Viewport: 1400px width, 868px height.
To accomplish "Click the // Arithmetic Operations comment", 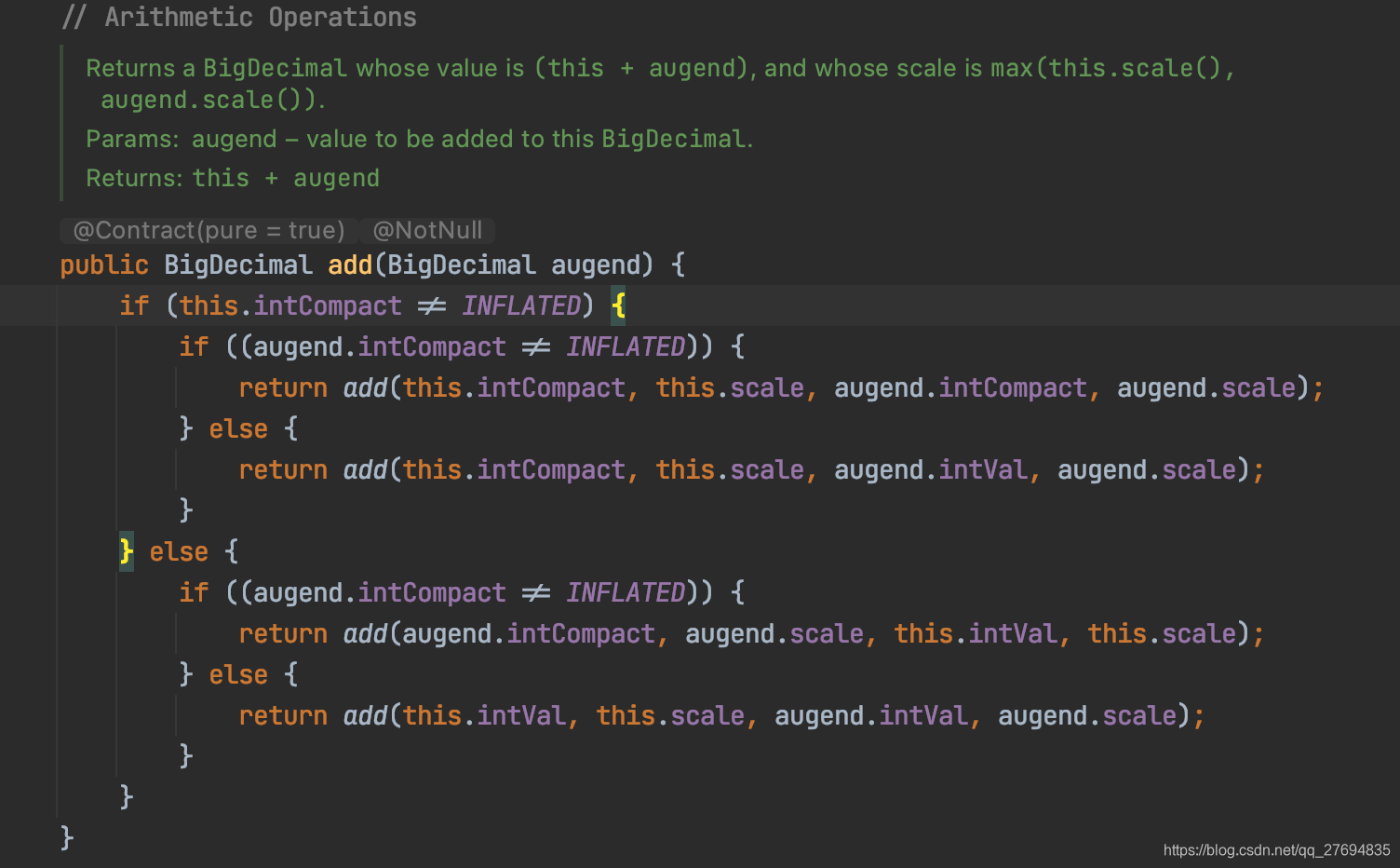I will tap(238, 17).
